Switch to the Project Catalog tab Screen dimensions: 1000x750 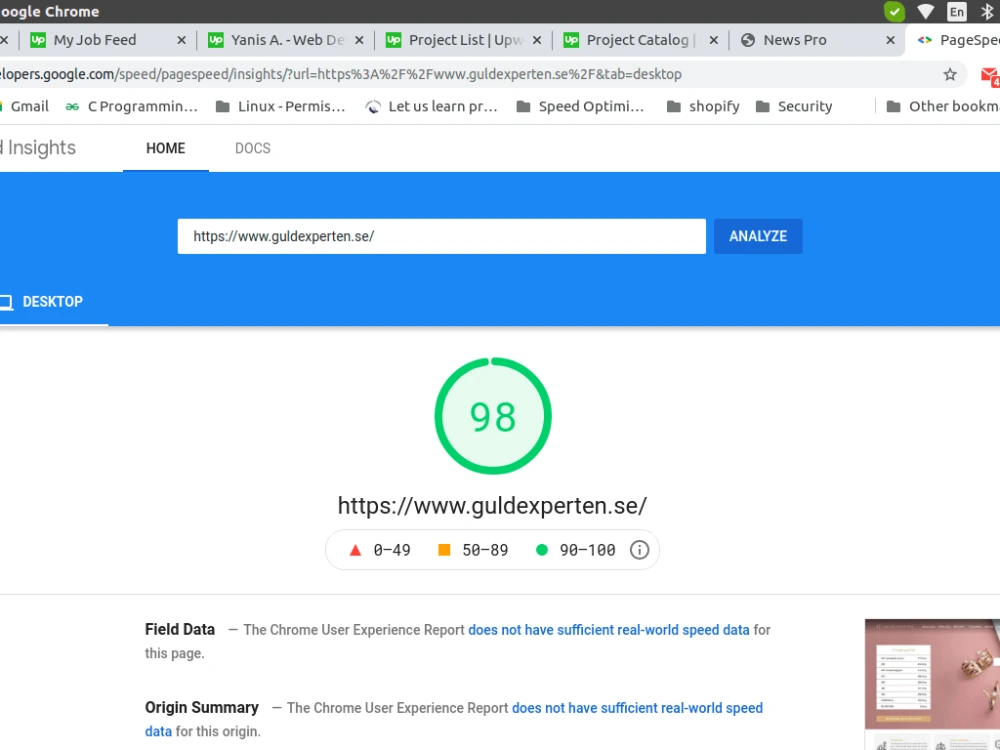[638, 40]
